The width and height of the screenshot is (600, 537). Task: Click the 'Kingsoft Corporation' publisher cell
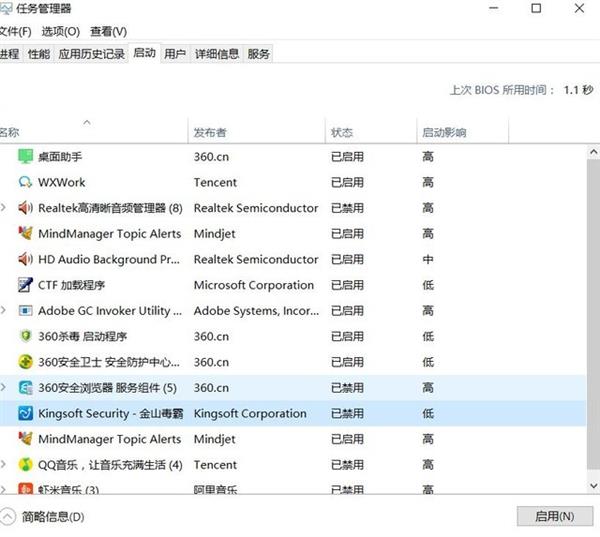[x=250, y=413]
